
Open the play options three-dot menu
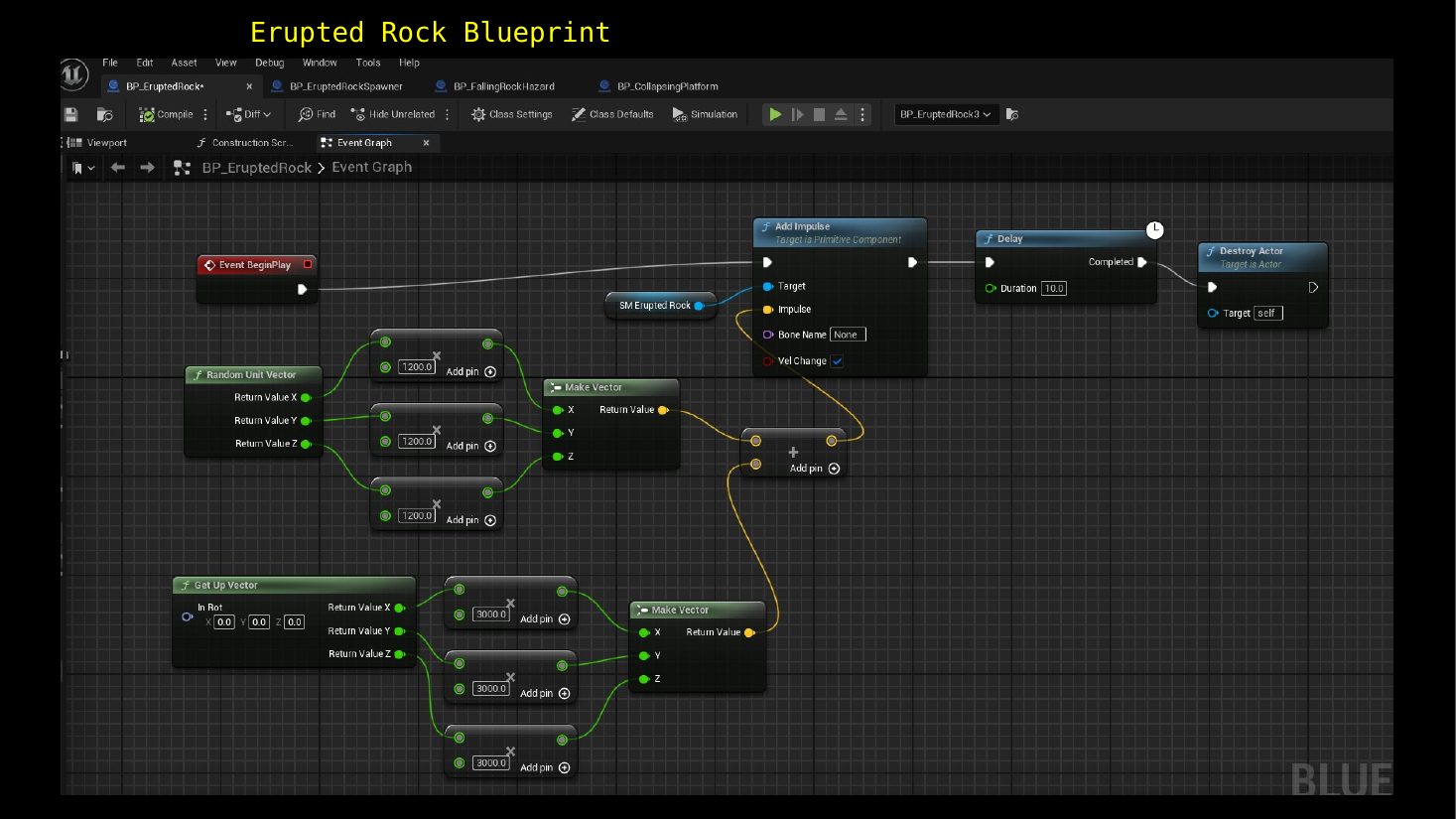click(x=862, y=114)
